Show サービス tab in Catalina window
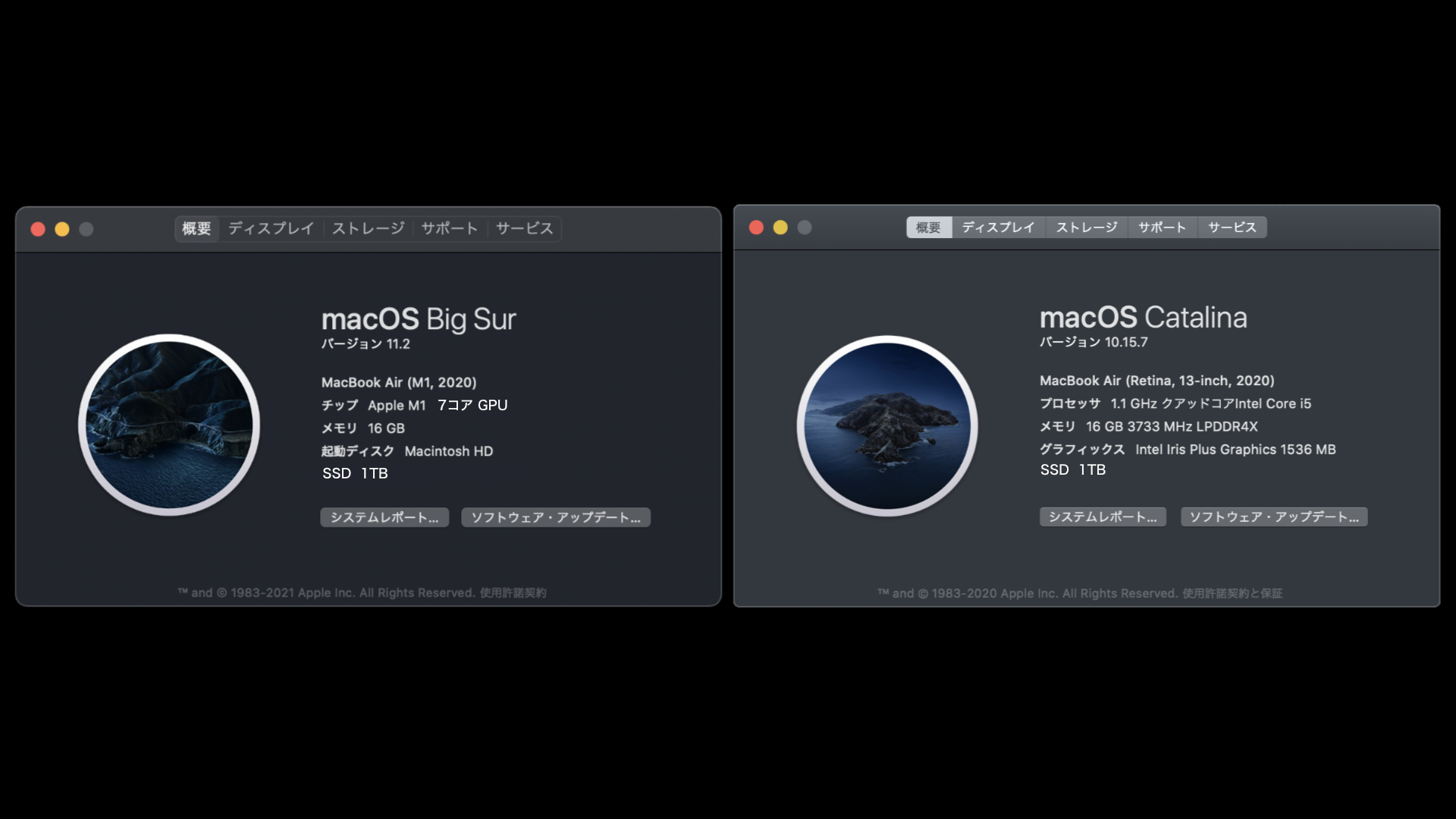The width and height of the screenshot is (1456, 819). click(1232, 227)
